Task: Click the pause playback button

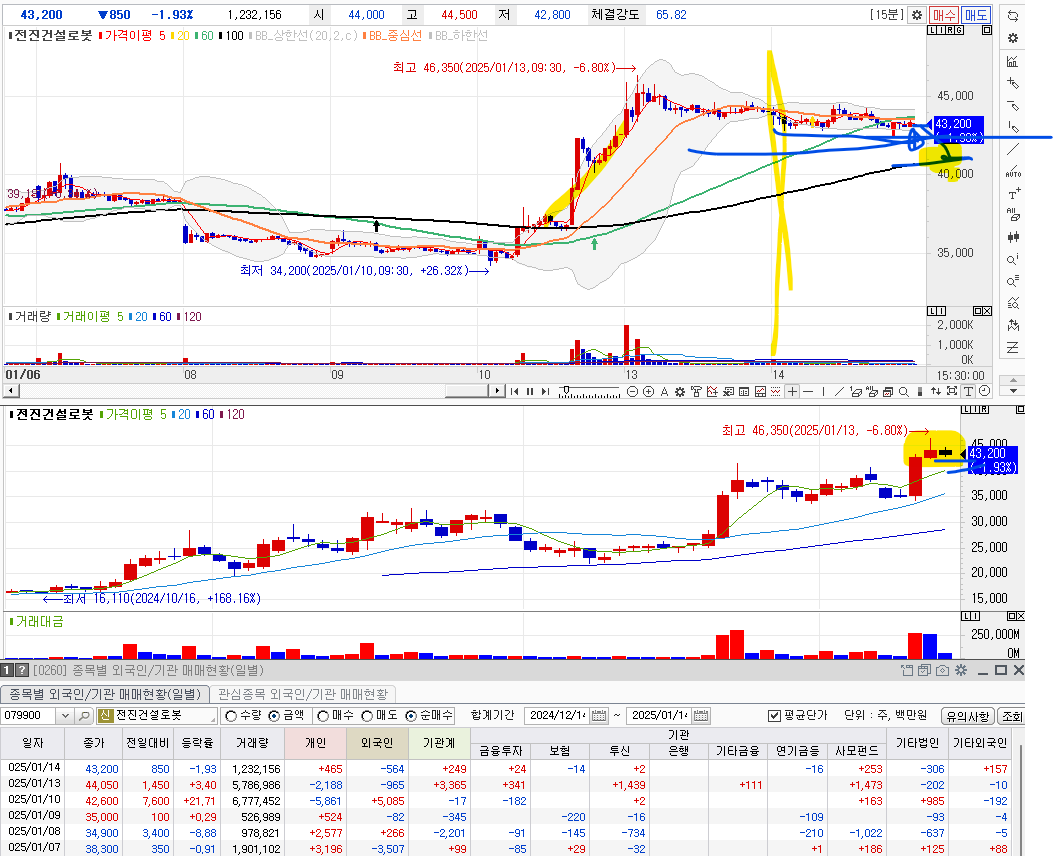Action: [530, 391]
